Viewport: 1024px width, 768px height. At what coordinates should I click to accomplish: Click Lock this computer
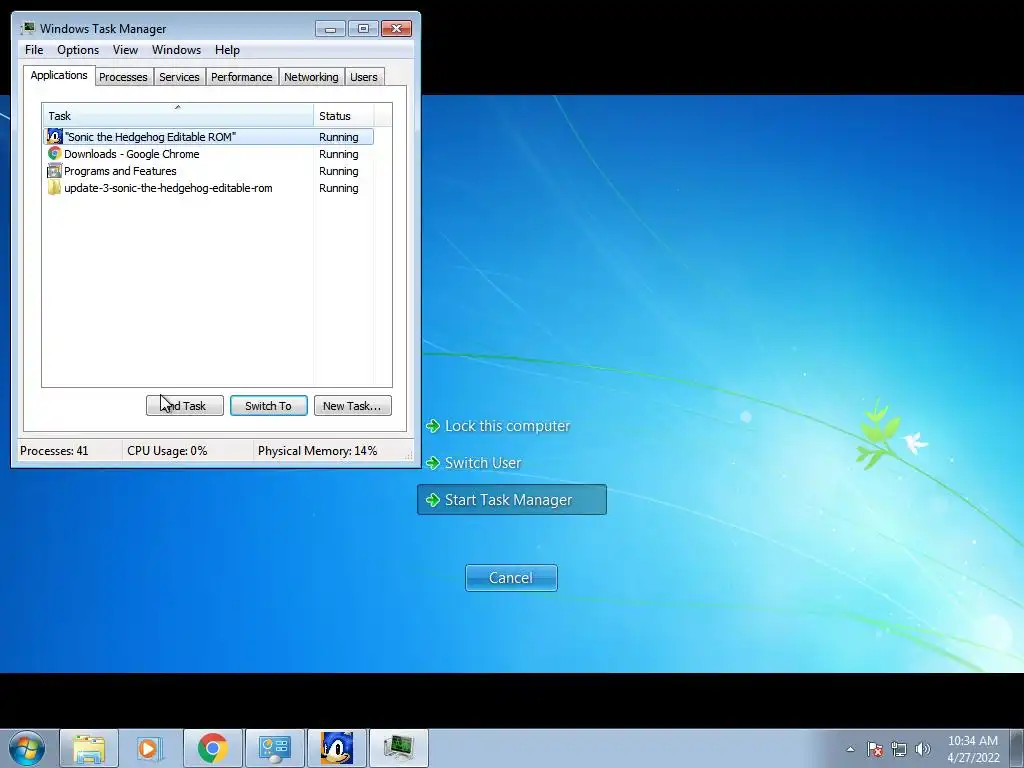pyautogui.click(x=507, y=426)
